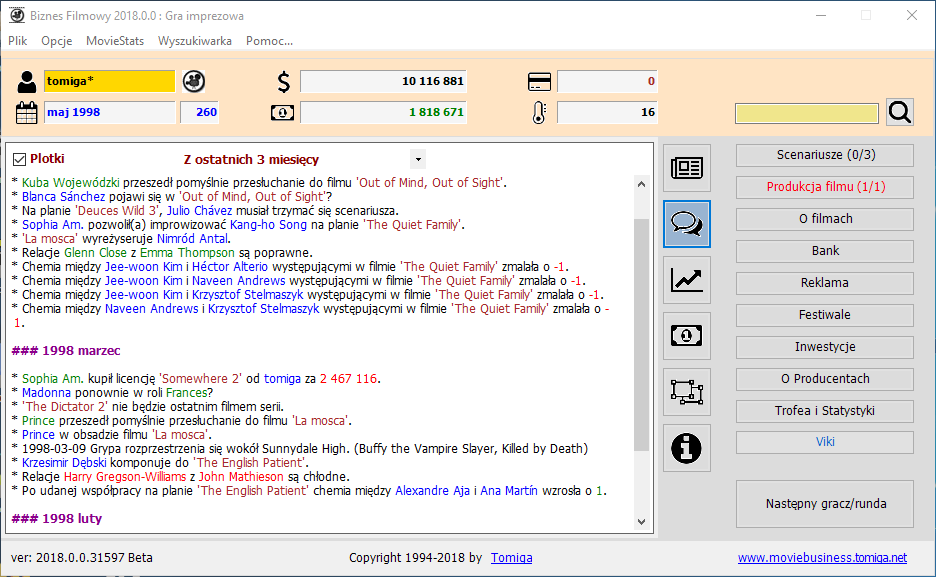Click the 'Następny gracz/runda' button

pyautogui.click(x=824, y=503)
